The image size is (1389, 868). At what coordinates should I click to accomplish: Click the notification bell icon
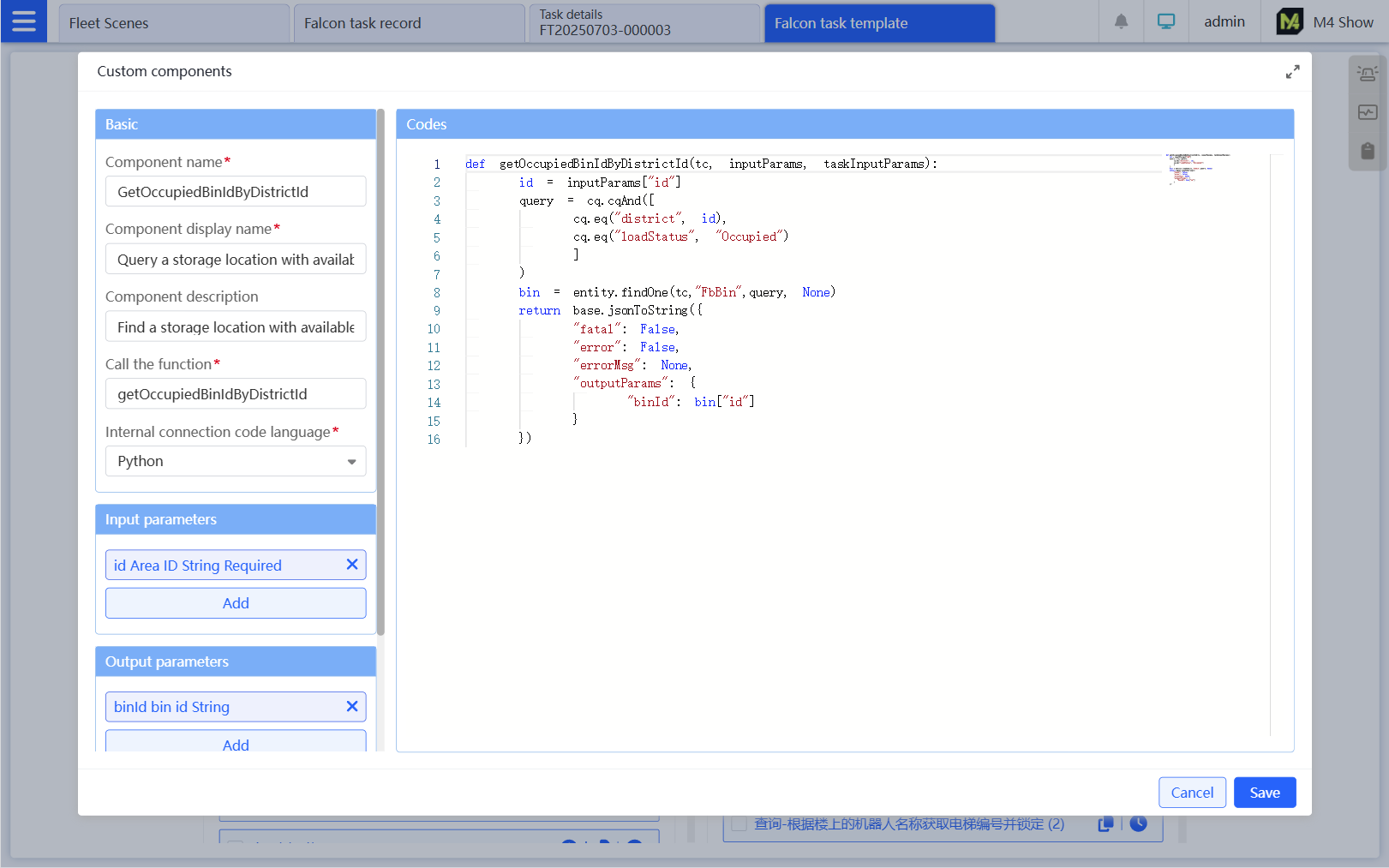point(1121,22)
